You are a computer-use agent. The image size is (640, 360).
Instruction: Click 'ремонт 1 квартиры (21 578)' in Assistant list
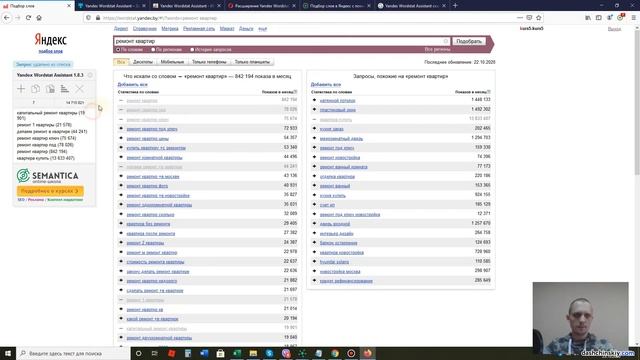(44, 125)
